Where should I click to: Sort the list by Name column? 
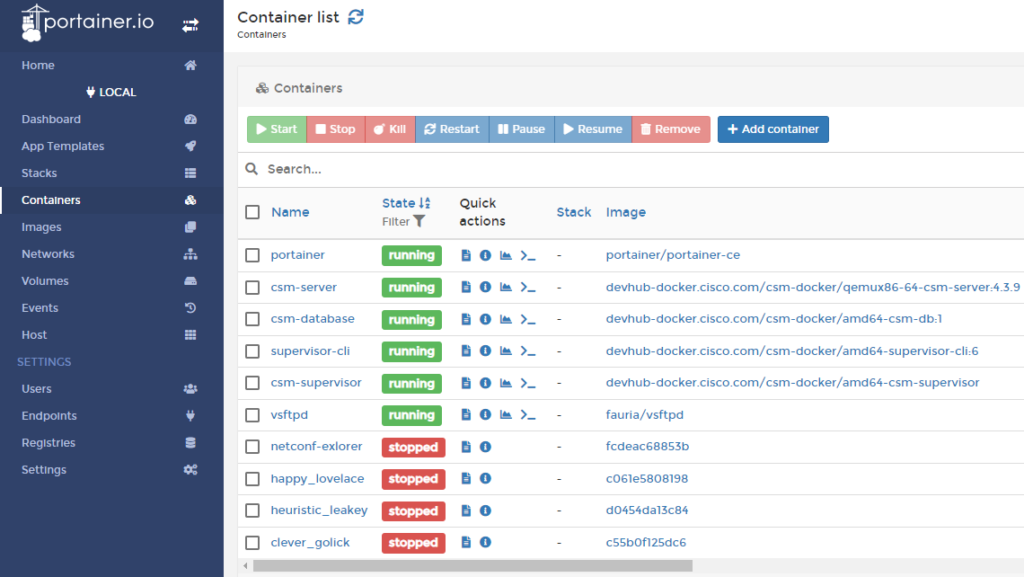point(290,212)
